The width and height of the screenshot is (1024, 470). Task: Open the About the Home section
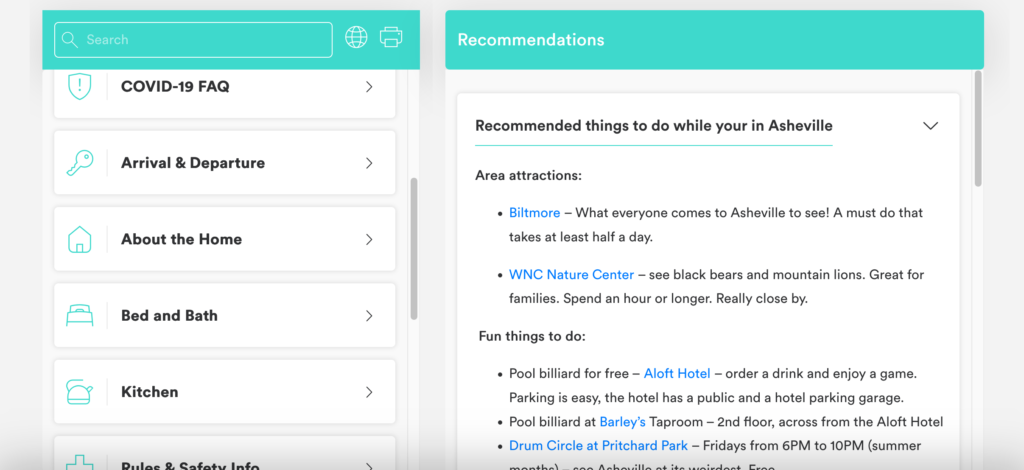tap(225, 239)
